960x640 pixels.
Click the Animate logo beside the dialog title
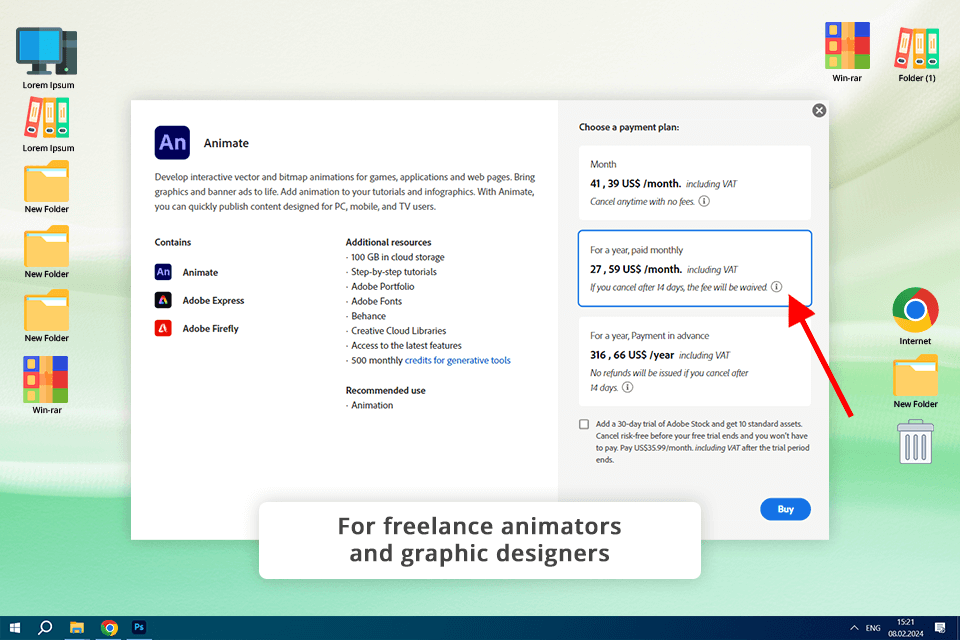point(172,143)
